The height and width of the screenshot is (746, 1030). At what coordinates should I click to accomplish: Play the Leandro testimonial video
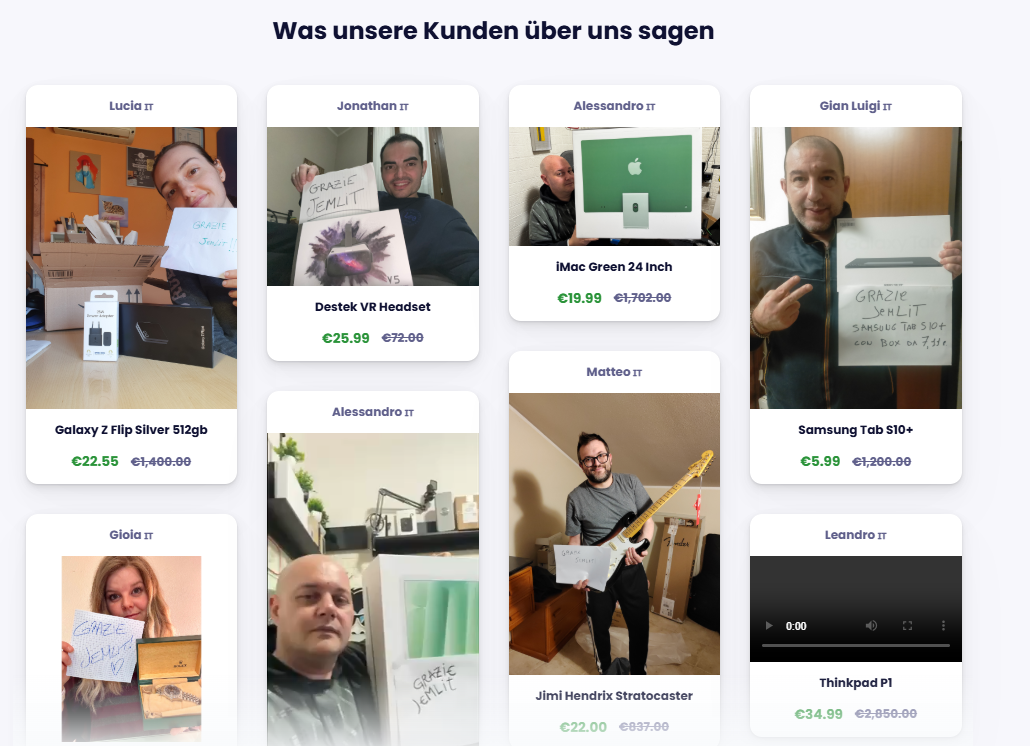(769, 626)
